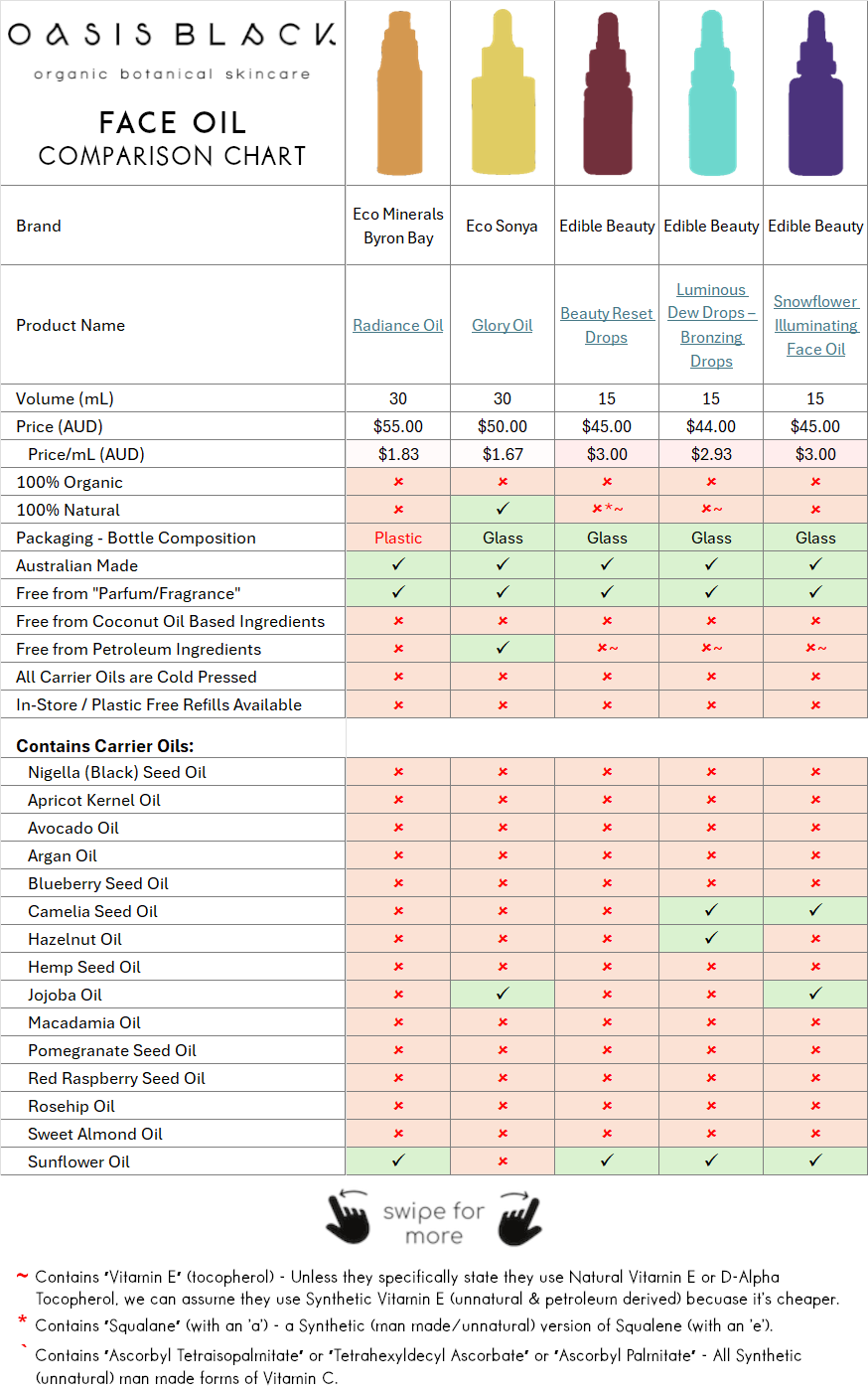Screen dimensions: 868x1391
Task: Click the 'Packaging - Bottle Composition' row label
Action: (x=136, y=538)
